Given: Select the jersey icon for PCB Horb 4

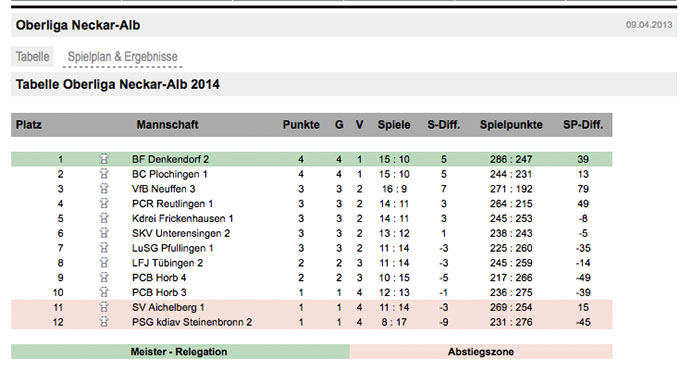Looking at the screenshot, I should 104,278.
